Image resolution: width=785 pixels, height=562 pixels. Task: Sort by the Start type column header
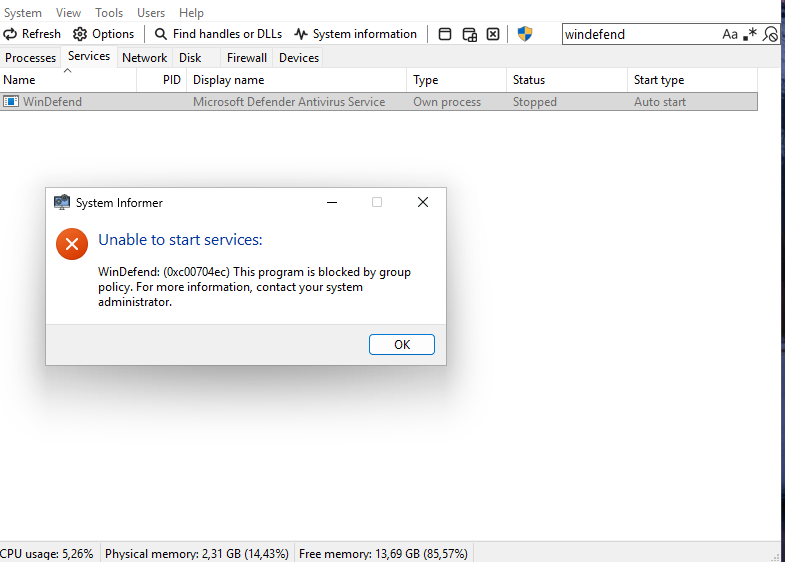point(692,80)
